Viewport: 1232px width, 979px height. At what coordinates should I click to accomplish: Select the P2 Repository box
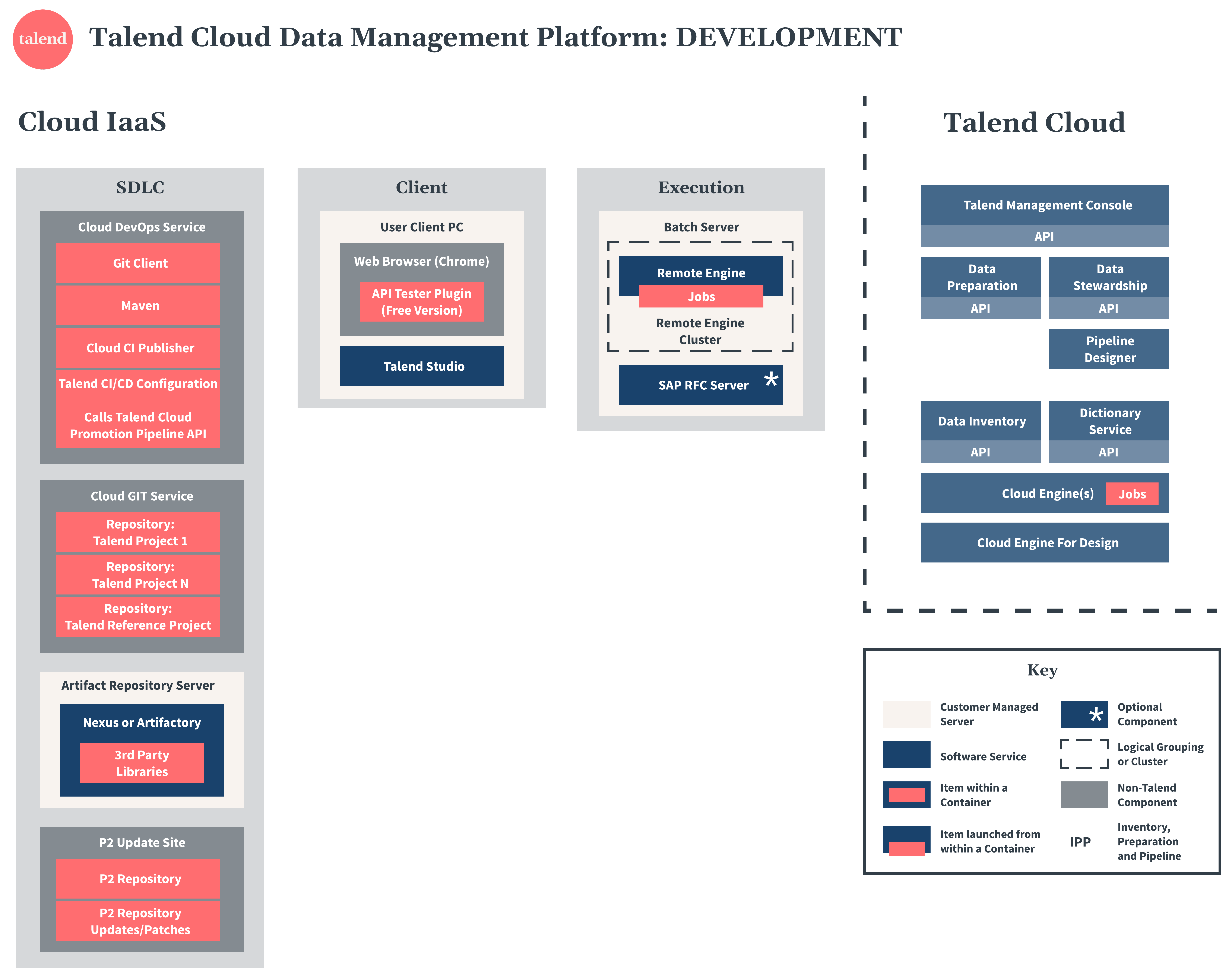(x=138, y=878)
